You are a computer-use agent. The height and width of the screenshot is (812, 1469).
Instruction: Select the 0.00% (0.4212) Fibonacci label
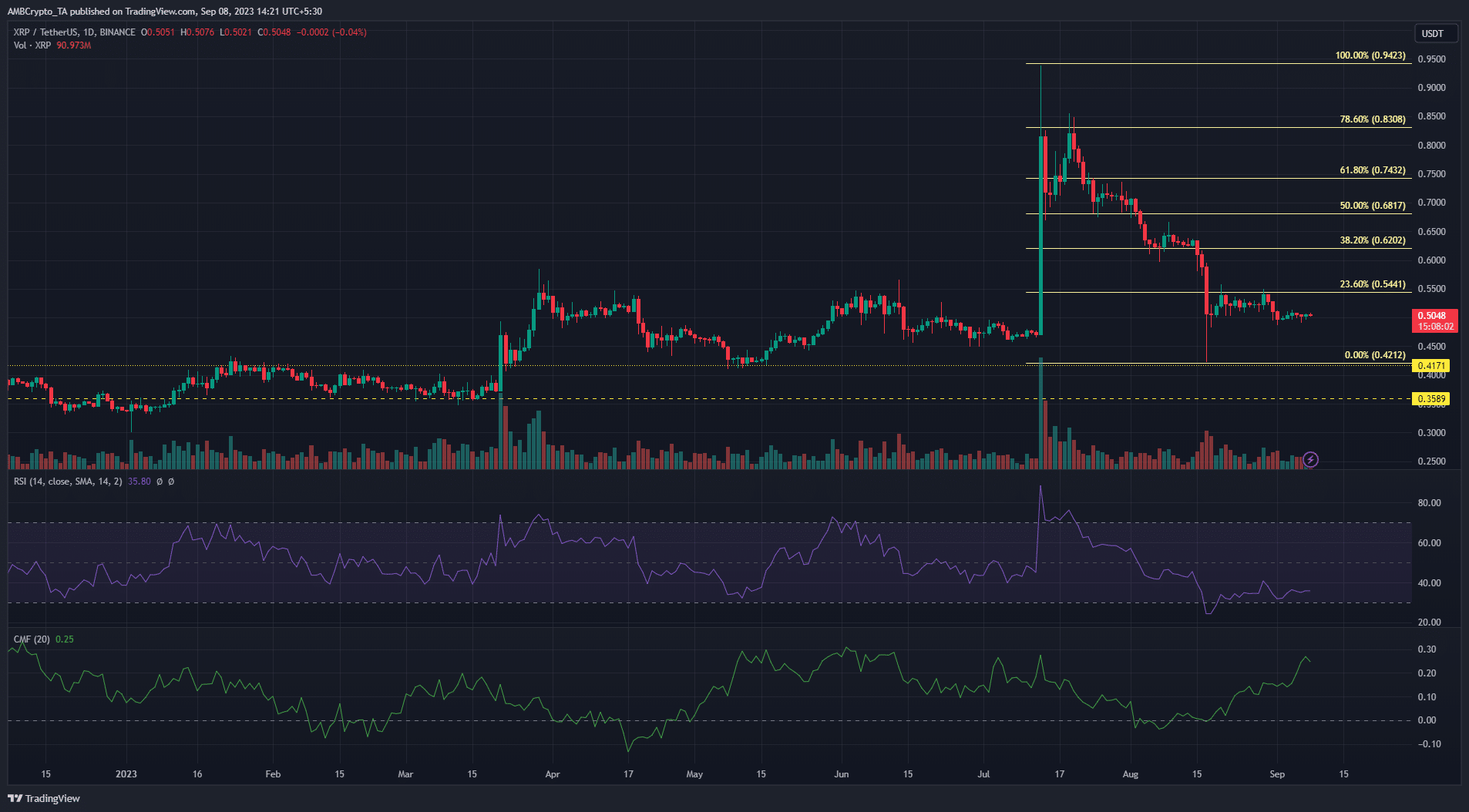pyautogui.click(x=1375, y=355)
